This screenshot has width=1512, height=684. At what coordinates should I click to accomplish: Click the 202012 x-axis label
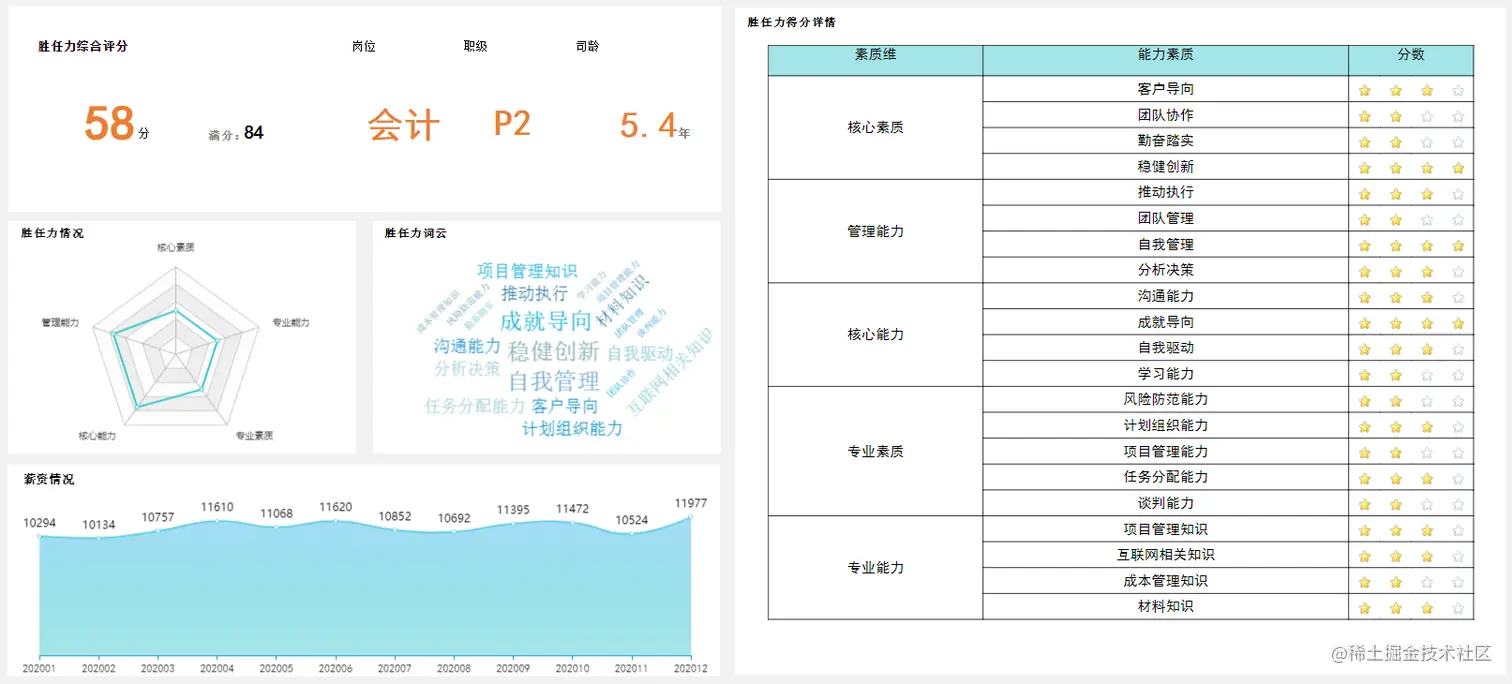point(690,668)
